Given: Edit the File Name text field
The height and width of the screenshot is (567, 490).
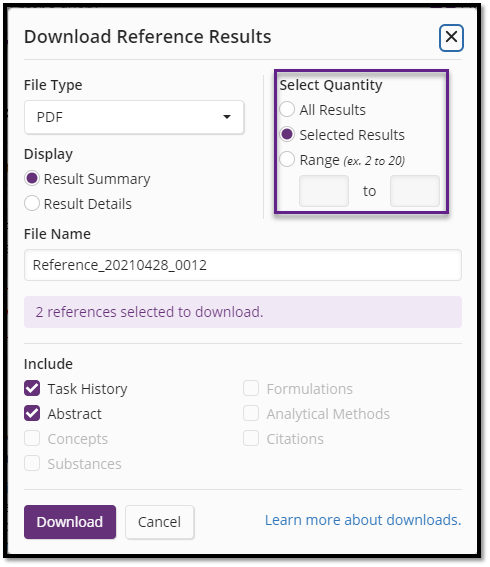Looking at the screenshot, I should point(243,265).
